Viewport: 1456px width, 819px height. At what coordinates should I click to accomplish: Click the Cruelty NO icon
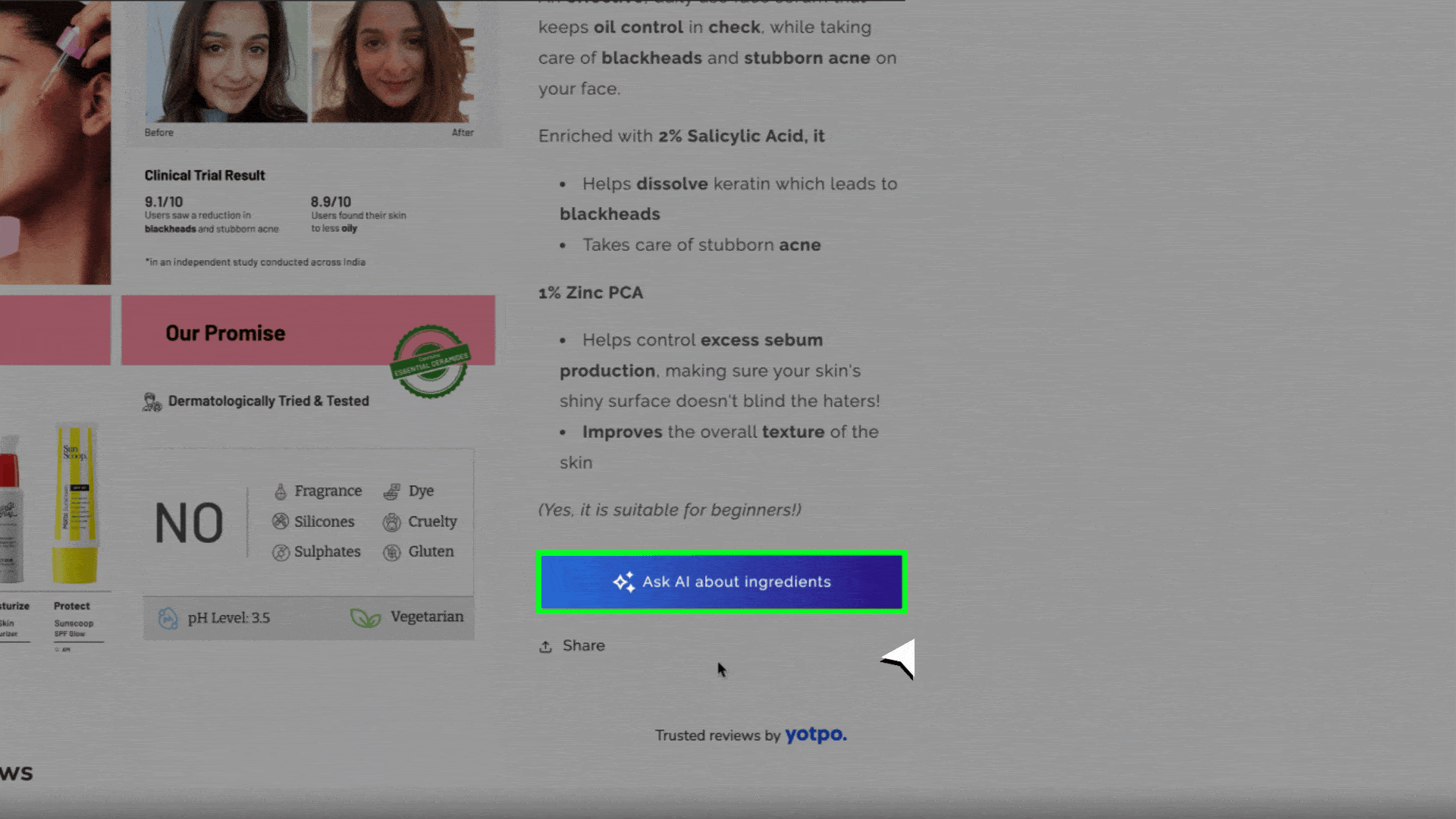pyautogui.click(x=393, y=521)
